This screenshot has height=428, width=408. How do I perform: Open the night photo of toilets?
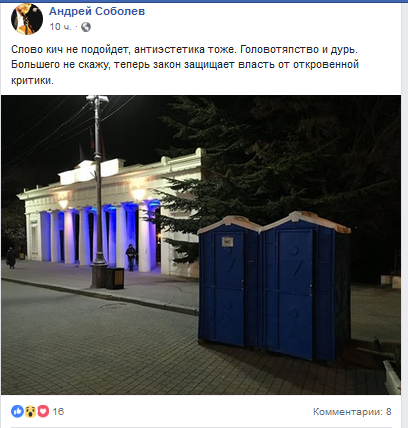coord(201,245)
